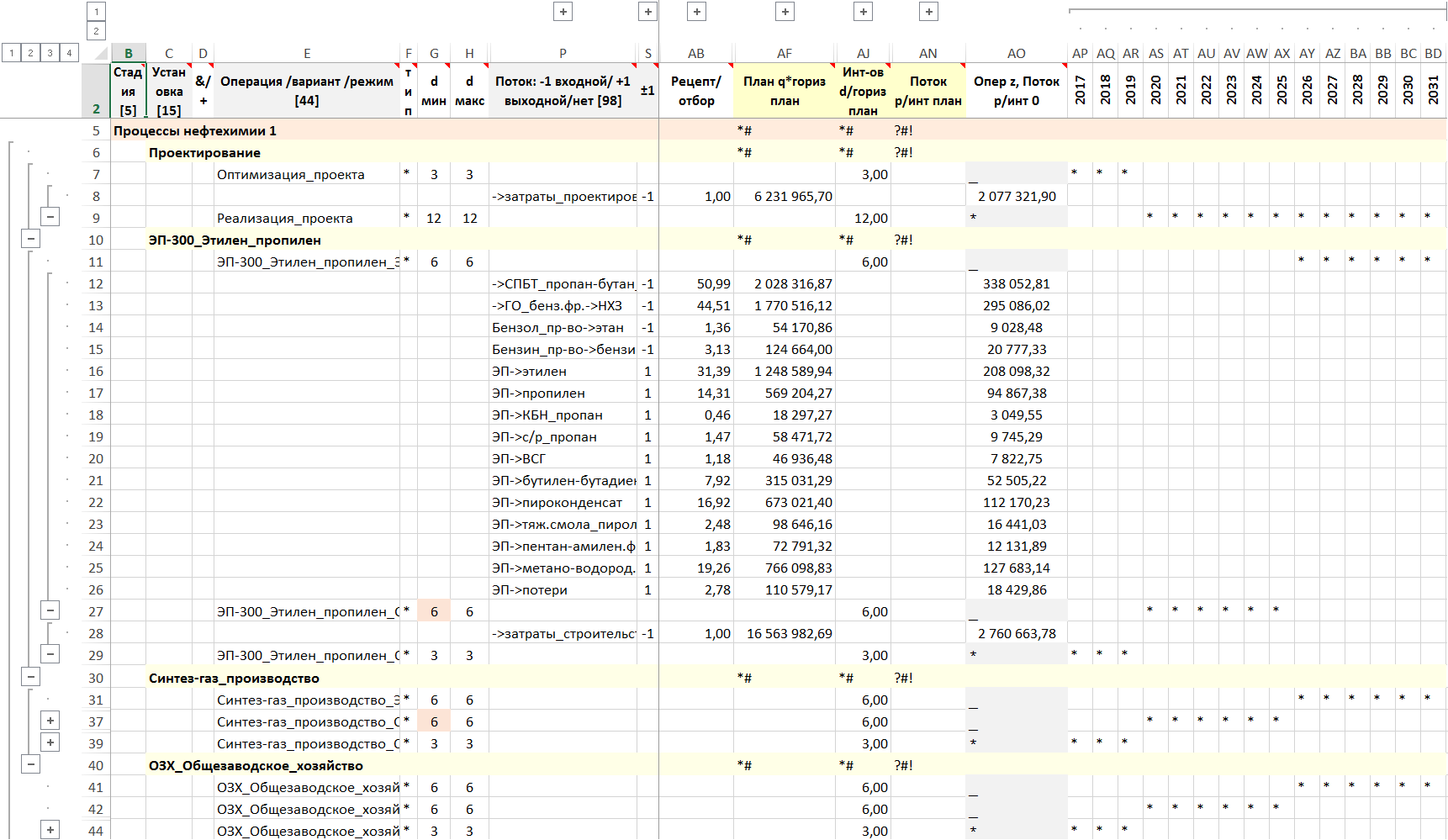1448x840 pixels.
Task: Click column outline level 2 button
Action: click(96, 31)
